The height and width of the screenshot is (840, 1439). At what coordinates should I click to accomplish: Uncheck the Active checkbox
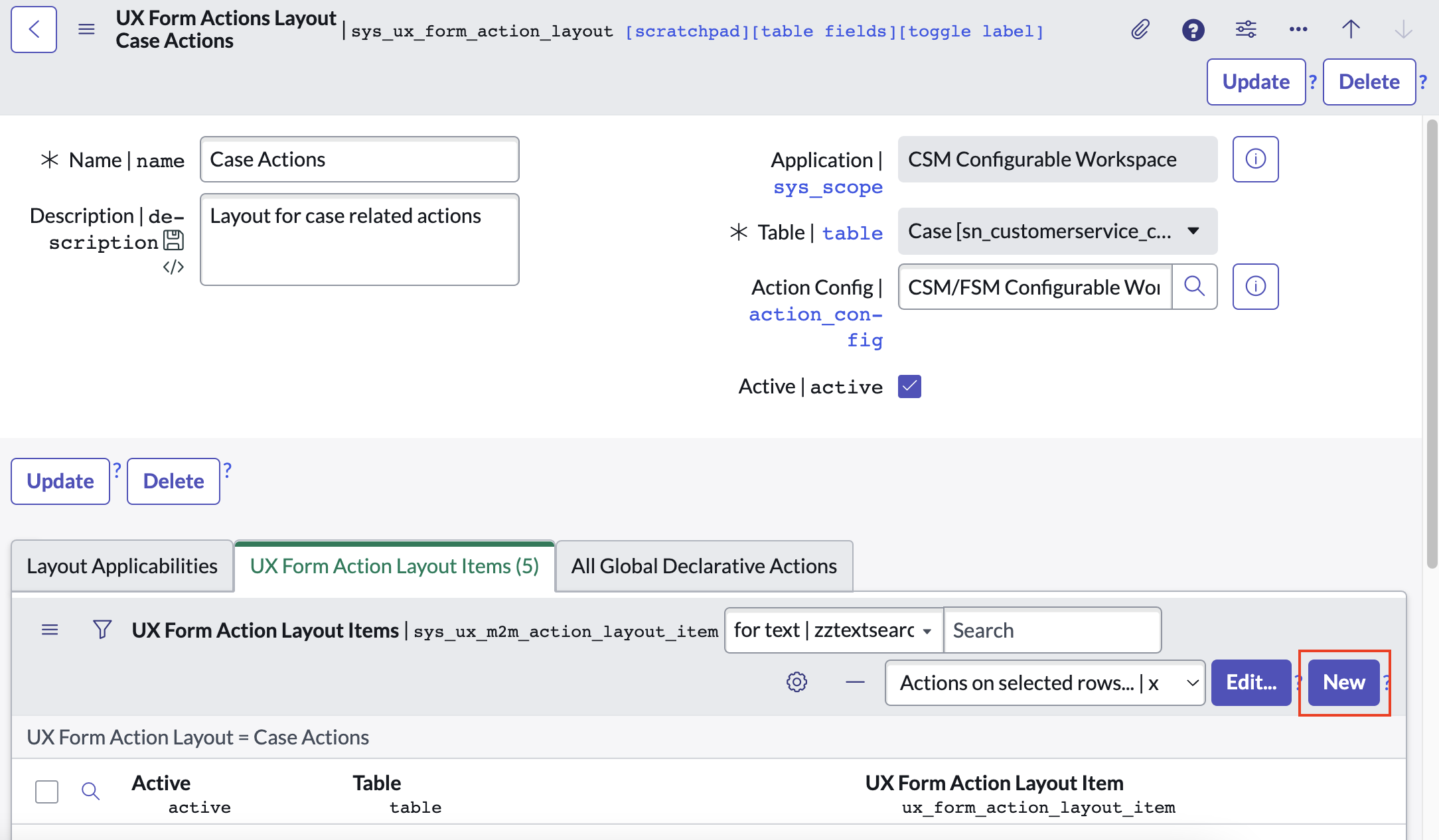tap(909, 386)
